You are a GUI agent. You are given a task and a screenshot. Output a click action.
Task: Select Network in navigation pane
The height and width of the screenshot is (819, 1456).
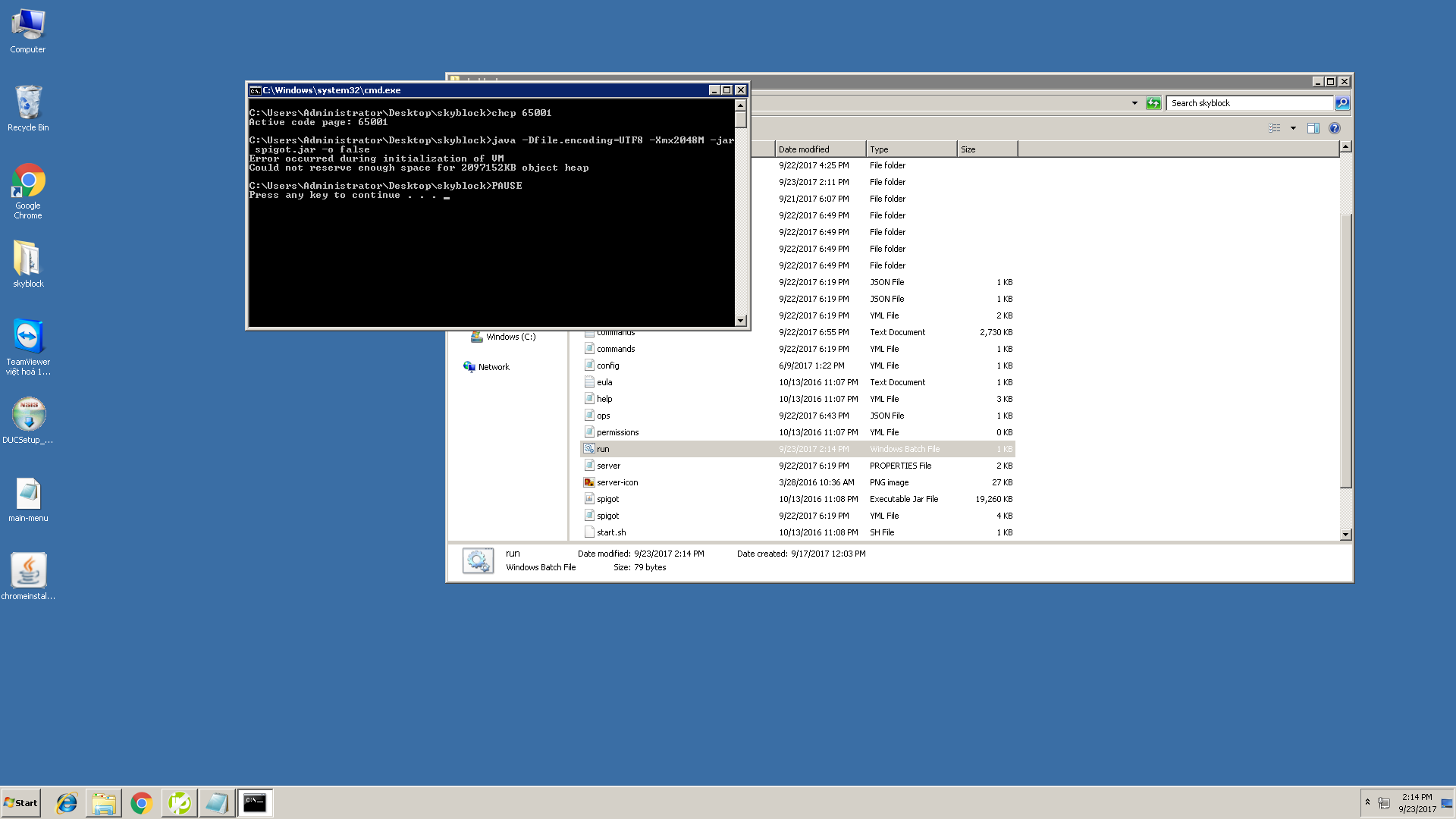pyautogui.click(x=494, y=367)
